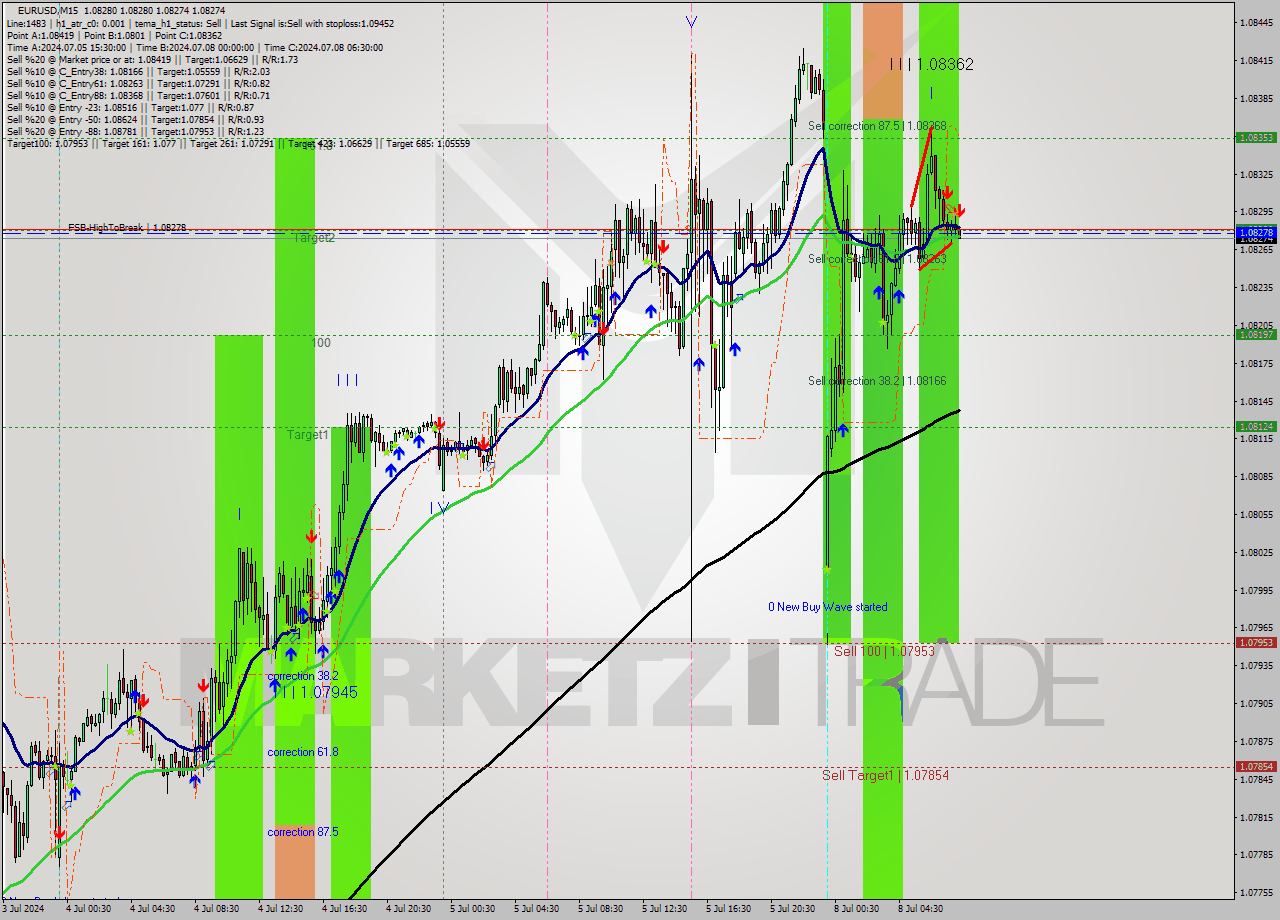Click the red 1.07854 price axis tag
The width and height of the screenshot is (1280, 920).
pos(1256,767)
